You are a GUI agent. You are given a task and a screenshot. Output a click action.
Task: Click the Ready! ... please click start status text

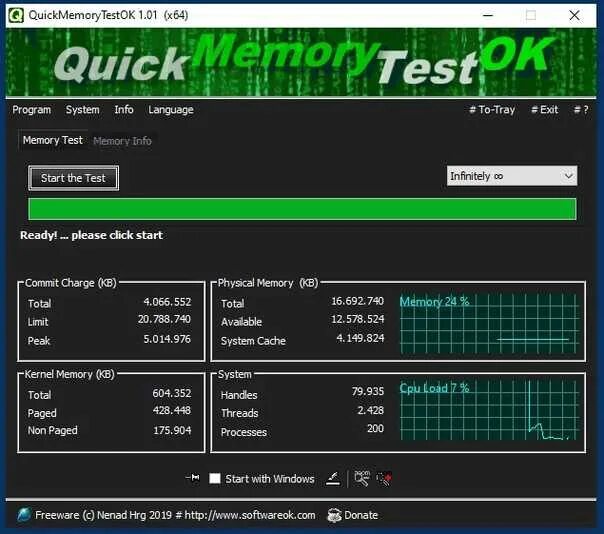(91, 235)
